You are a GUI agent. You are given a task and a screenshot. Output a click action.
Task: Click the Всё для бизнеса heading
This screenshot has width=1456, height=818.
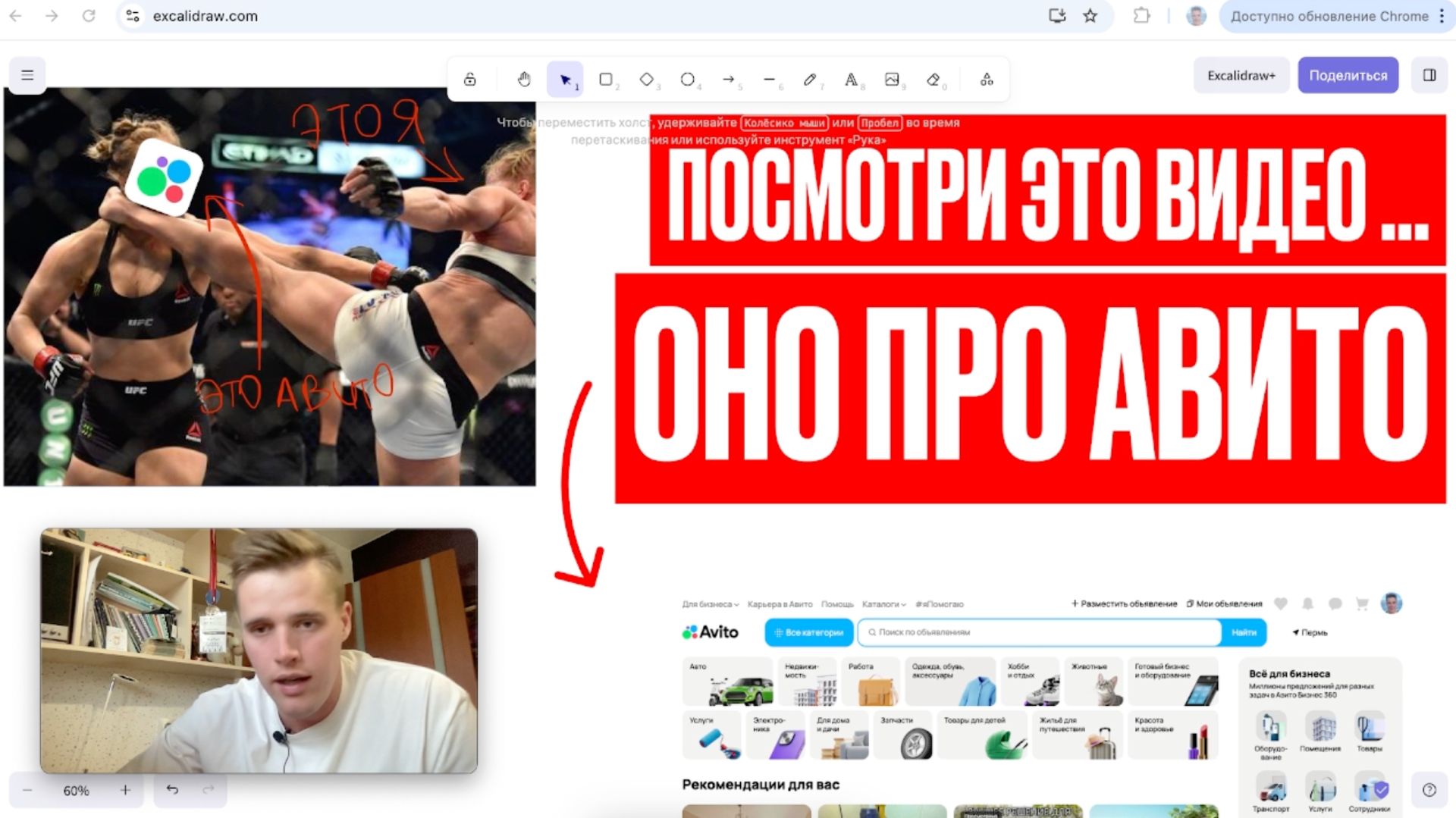tap(1289, 673)
